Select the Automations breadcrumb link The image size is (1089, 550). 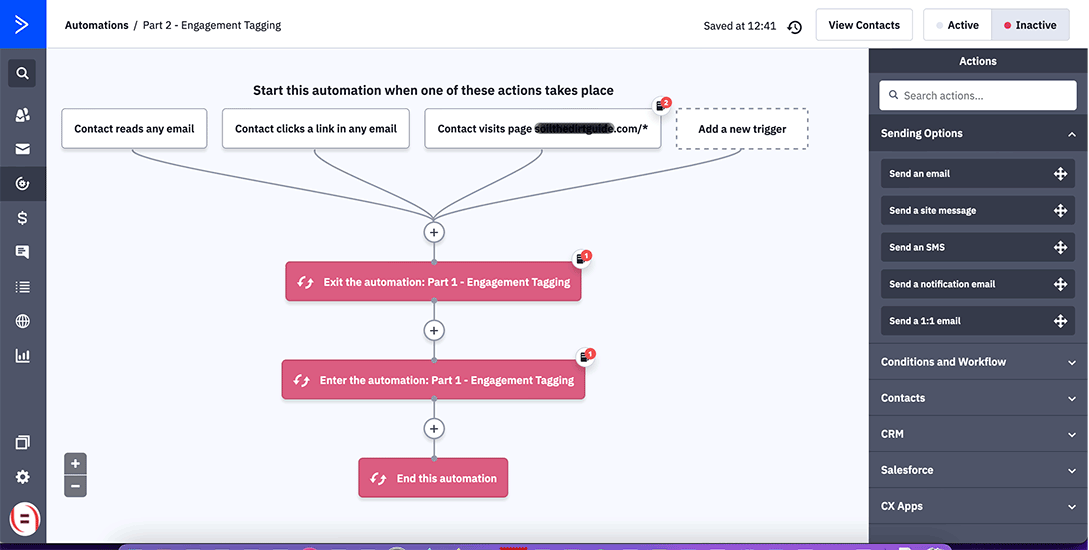(97, 25)
